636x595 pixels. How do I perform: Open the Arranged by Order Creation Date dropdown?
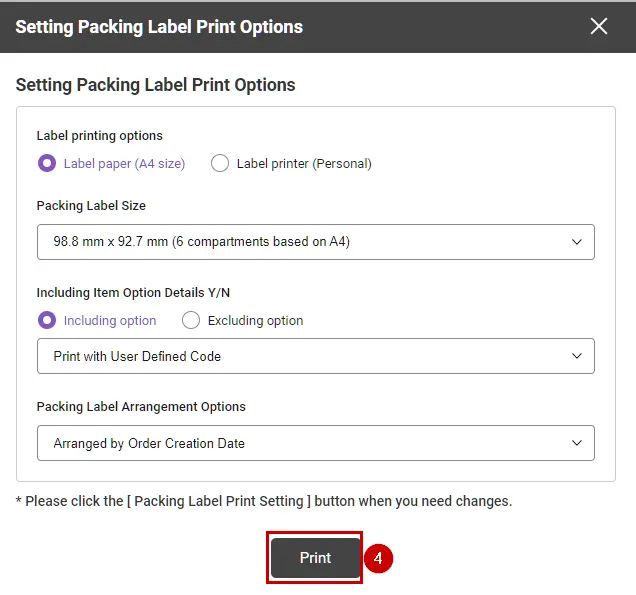(x=315, y=443)
